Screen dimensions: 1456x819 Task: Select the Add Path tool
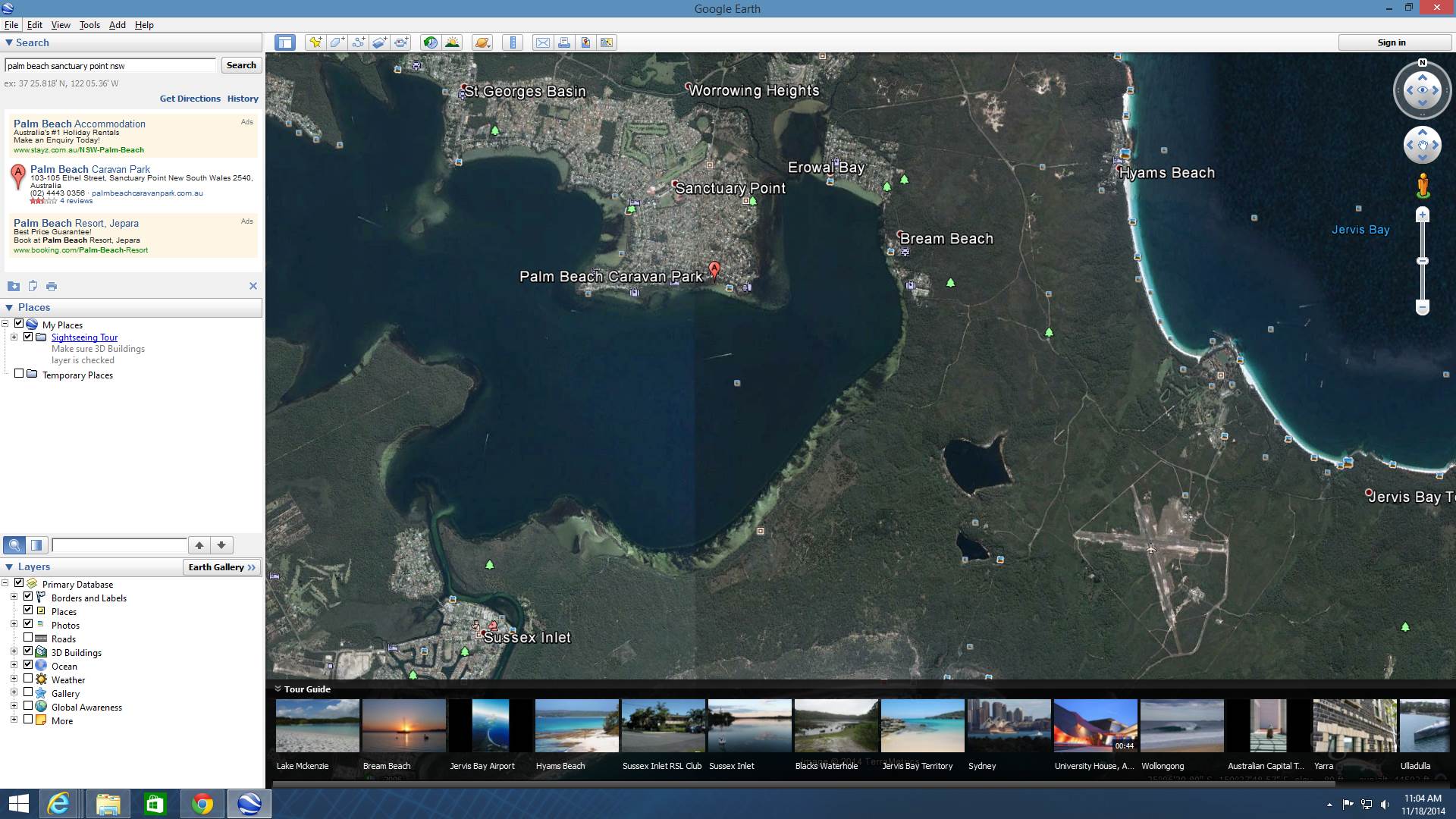tap(359, 42)
